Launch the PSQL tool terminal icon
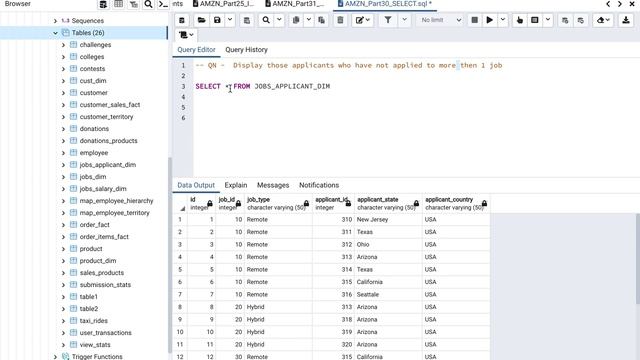Viewport: 640px width, 360px height. (163, 4)
